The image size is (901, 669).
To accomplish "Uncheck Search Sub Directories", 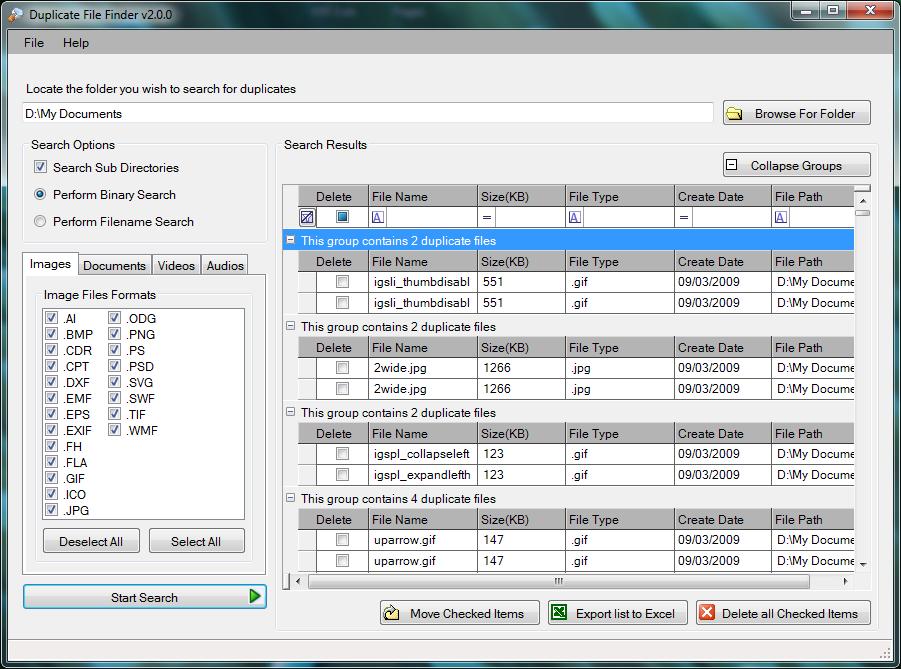I will click(41, 168).
